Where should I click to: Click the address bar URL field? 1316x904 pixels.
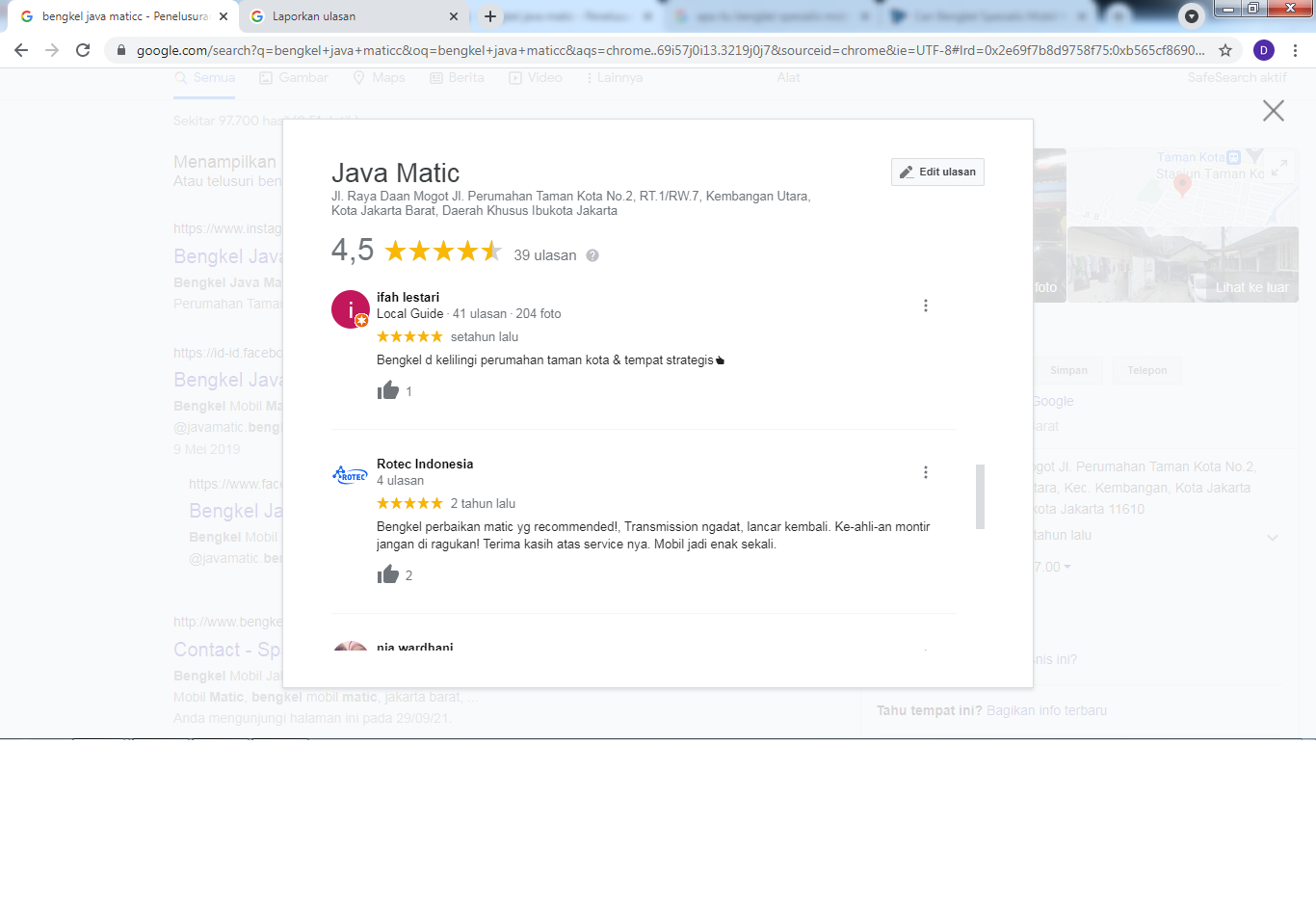pos(665,50)
